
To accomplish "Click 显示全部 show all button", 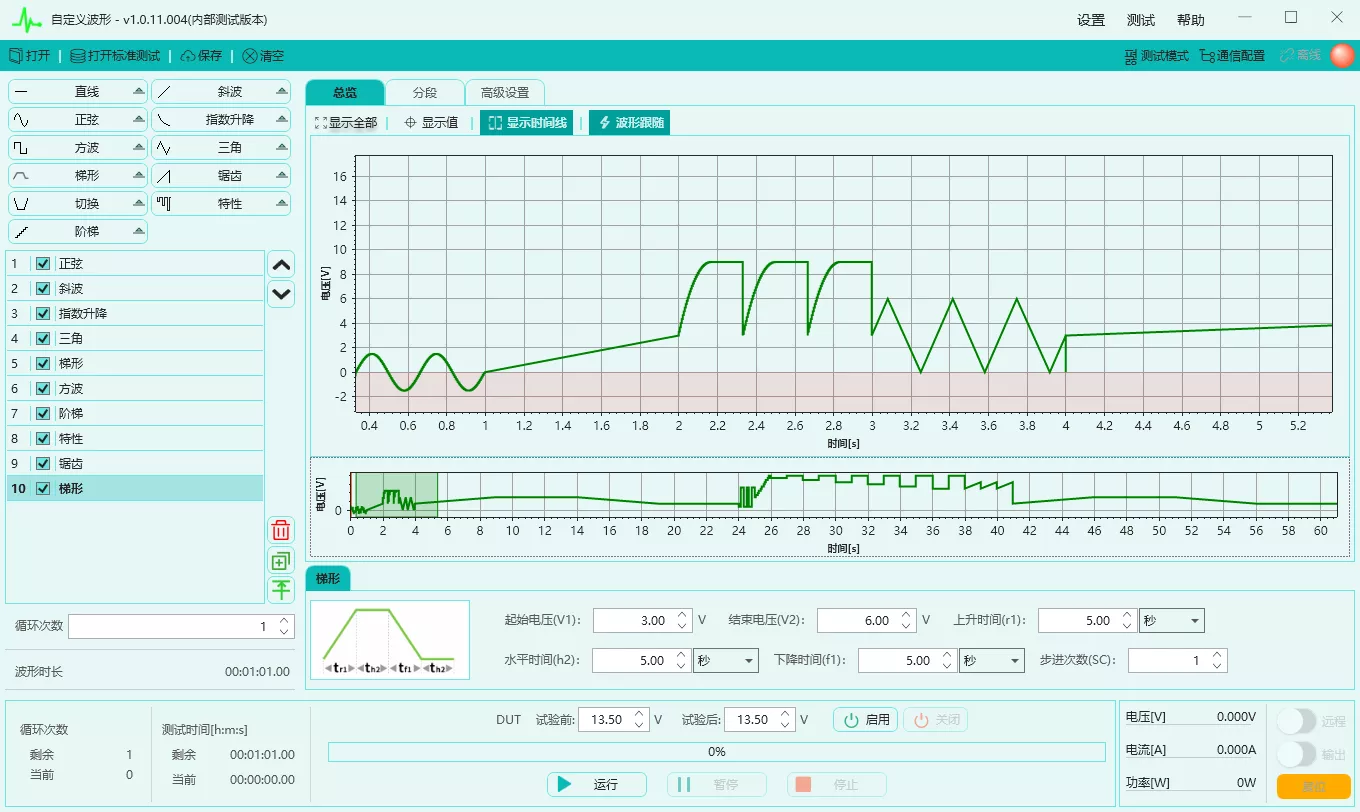I will pyautogui.click(x=346, y=123).
